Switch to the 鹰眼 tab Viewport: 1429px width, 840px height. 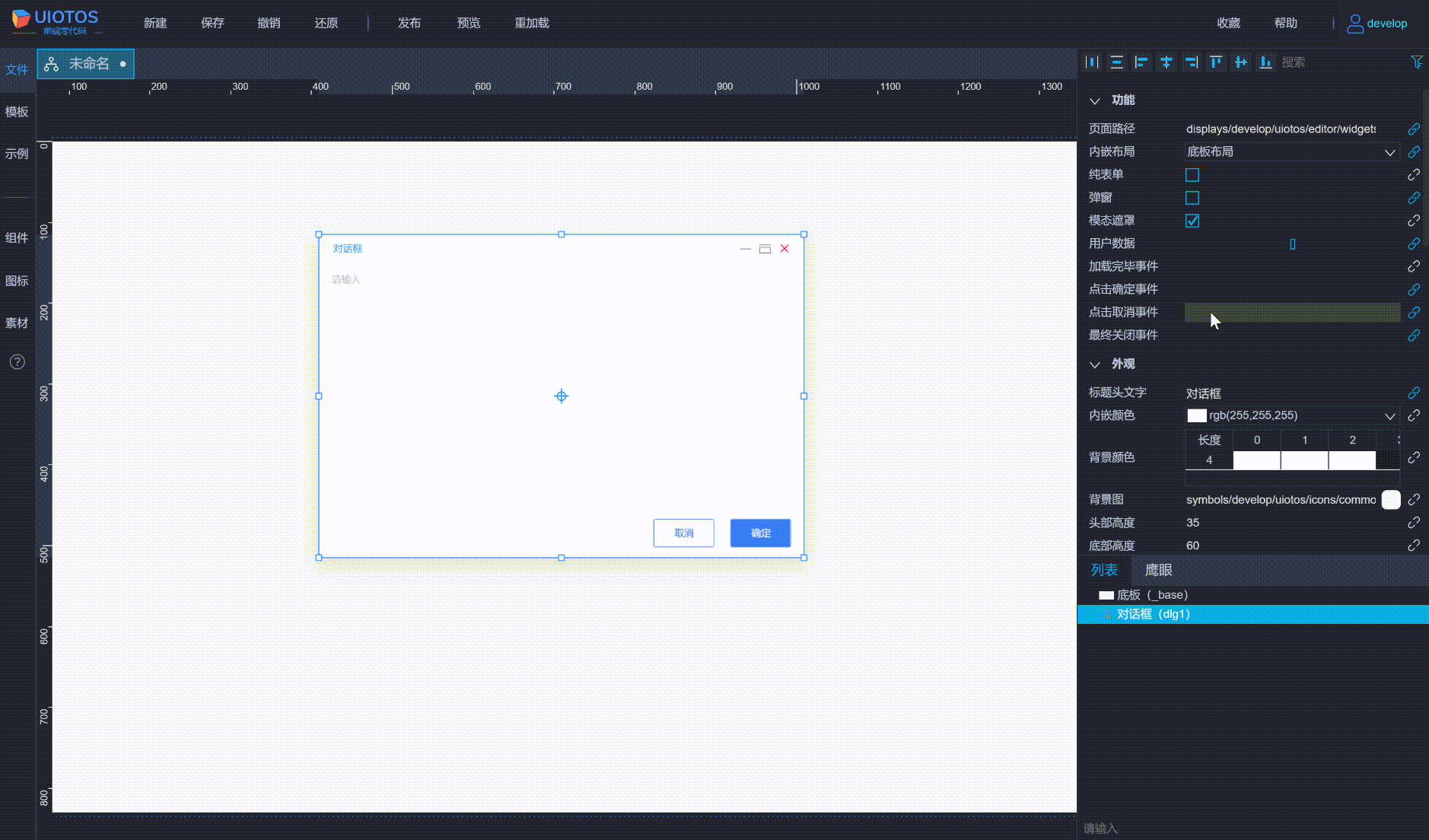tap(1158, 570)
